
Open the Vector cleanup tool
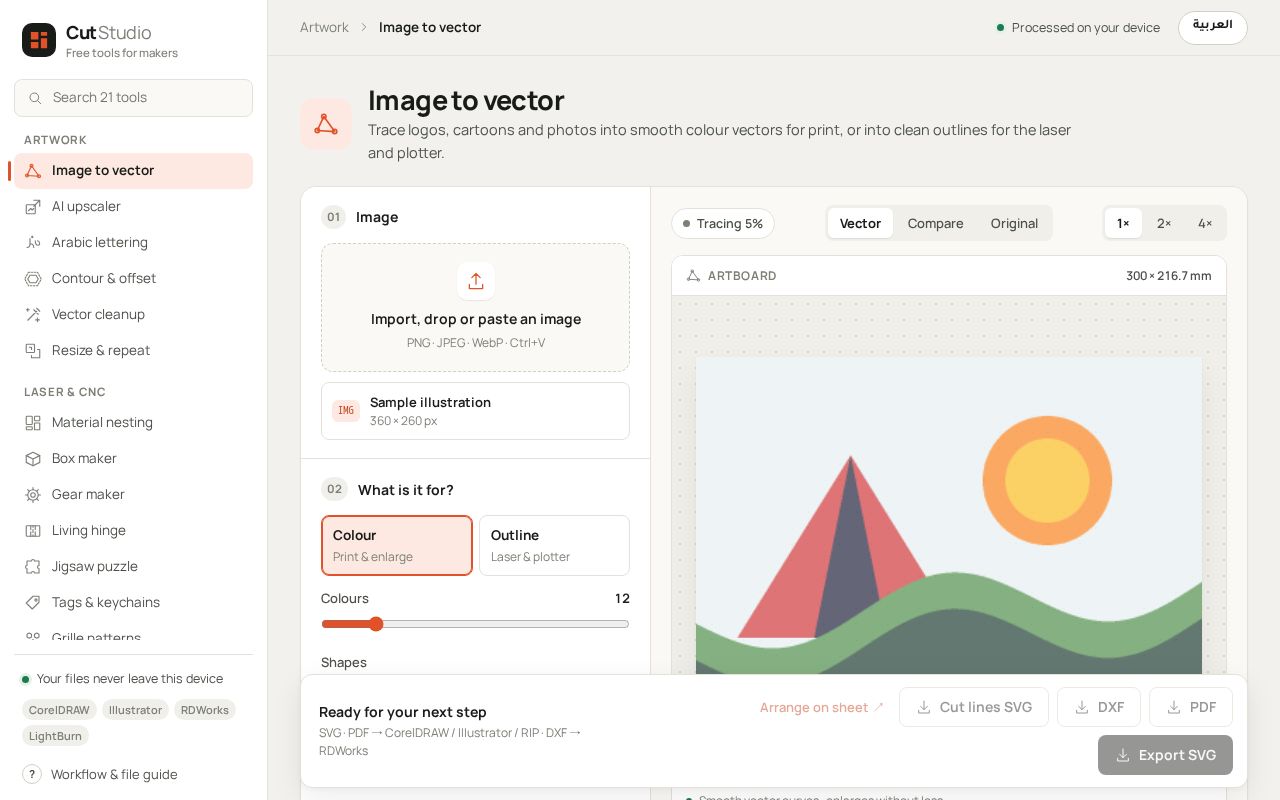pos(133,315)
